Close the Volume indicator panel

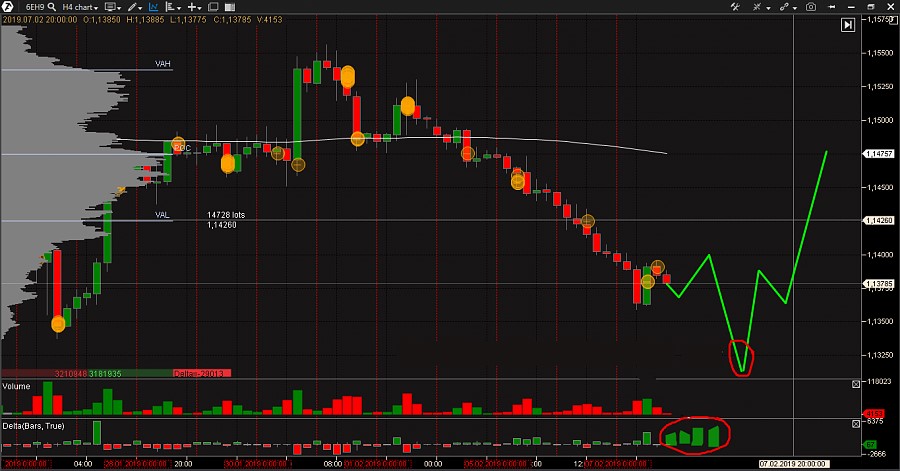[x=855, y=384]
